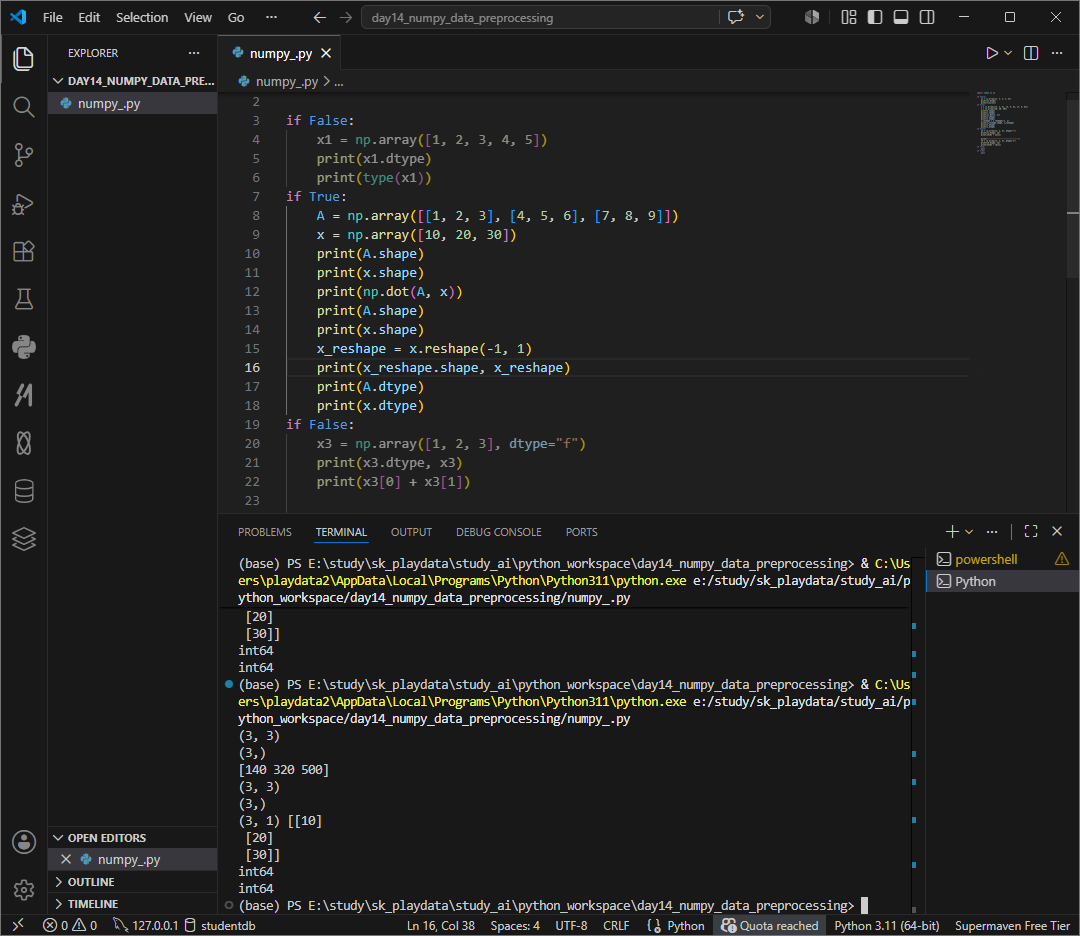Open the chat icon in title bar
1080x936 pixels.
pyautogui.click(x=736, y=17)
